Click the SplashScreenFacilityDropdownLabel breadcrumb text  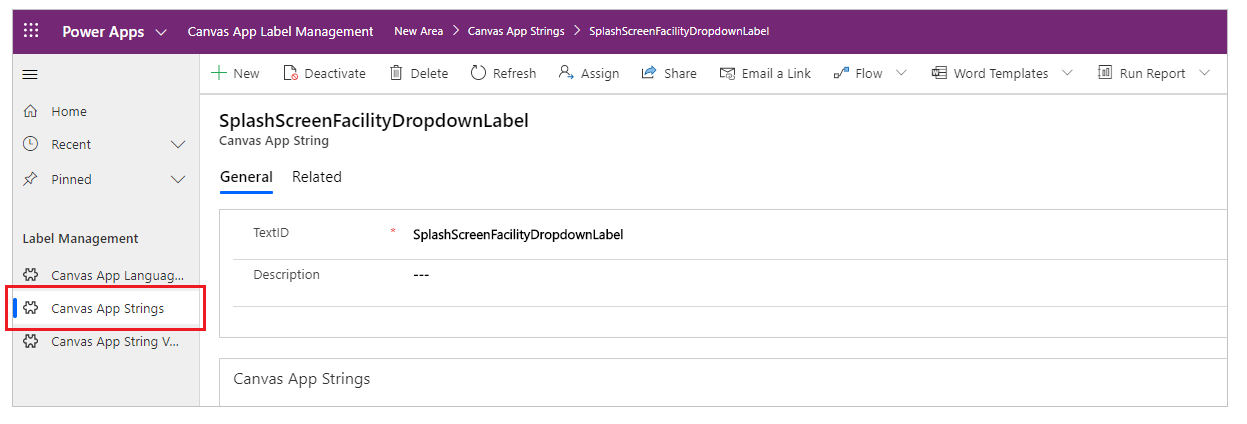(679, 31)
